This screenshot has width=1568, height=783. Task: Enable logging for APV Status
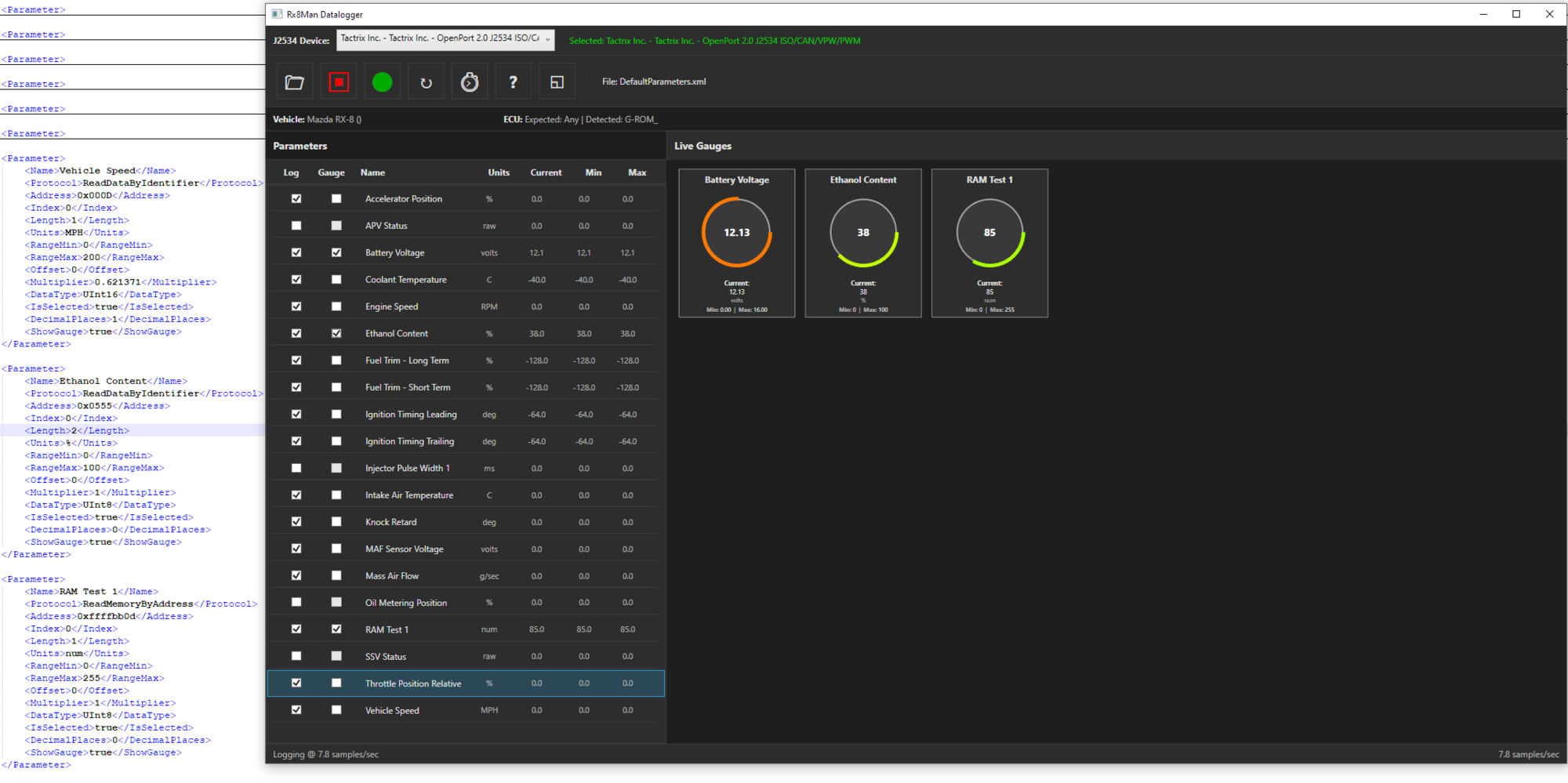[296, 226]
